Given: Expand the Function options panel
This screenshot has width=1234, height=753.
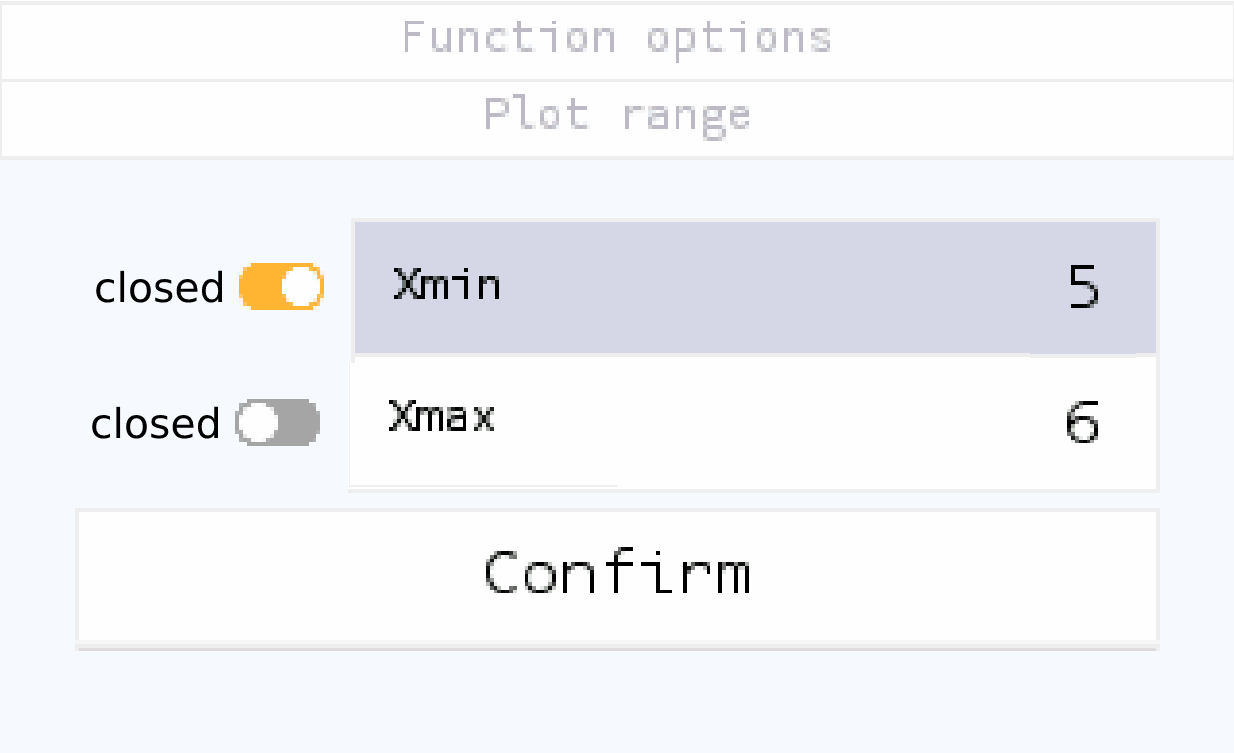Looking at the screenshot, I should pyautogui.click(x=616, y=38).
